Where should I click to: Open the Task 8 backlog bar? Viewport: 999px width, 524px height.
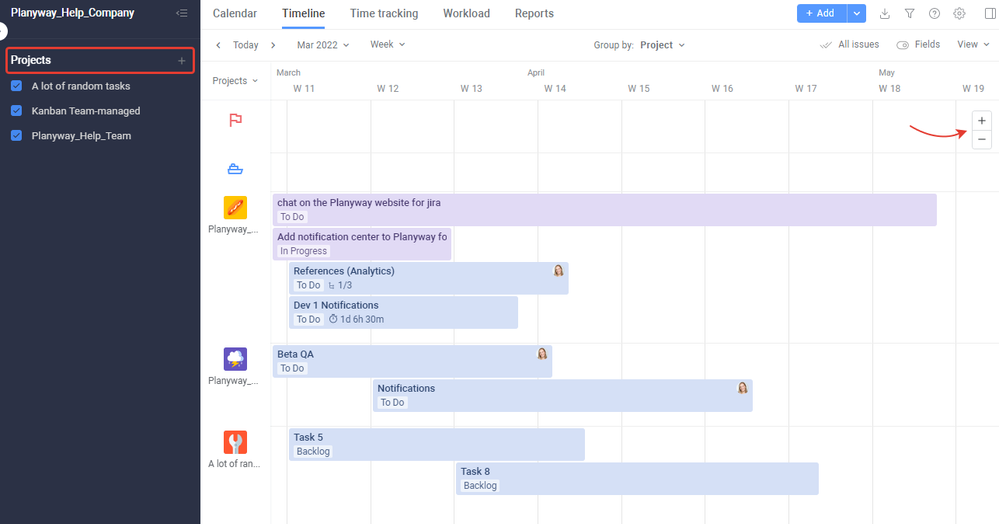[x=638, y=479]
